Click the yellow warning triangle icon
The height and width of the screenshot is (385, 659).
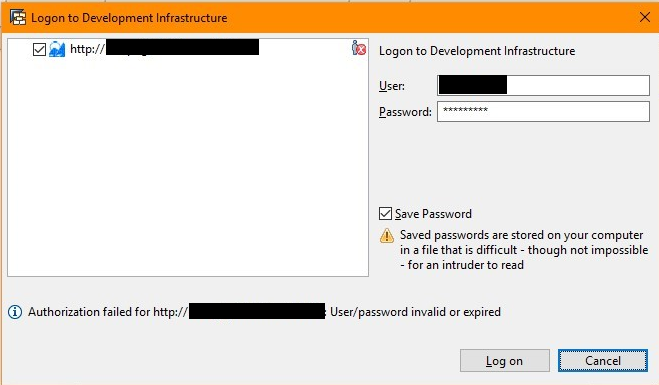click(387, 235)
